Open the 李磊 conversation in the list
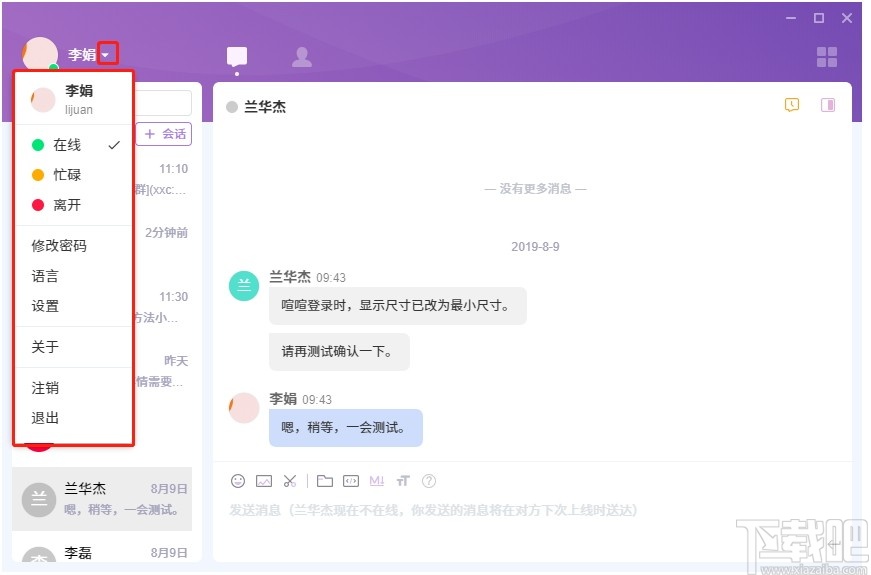The image size is (871, 575). click(102, 549)
